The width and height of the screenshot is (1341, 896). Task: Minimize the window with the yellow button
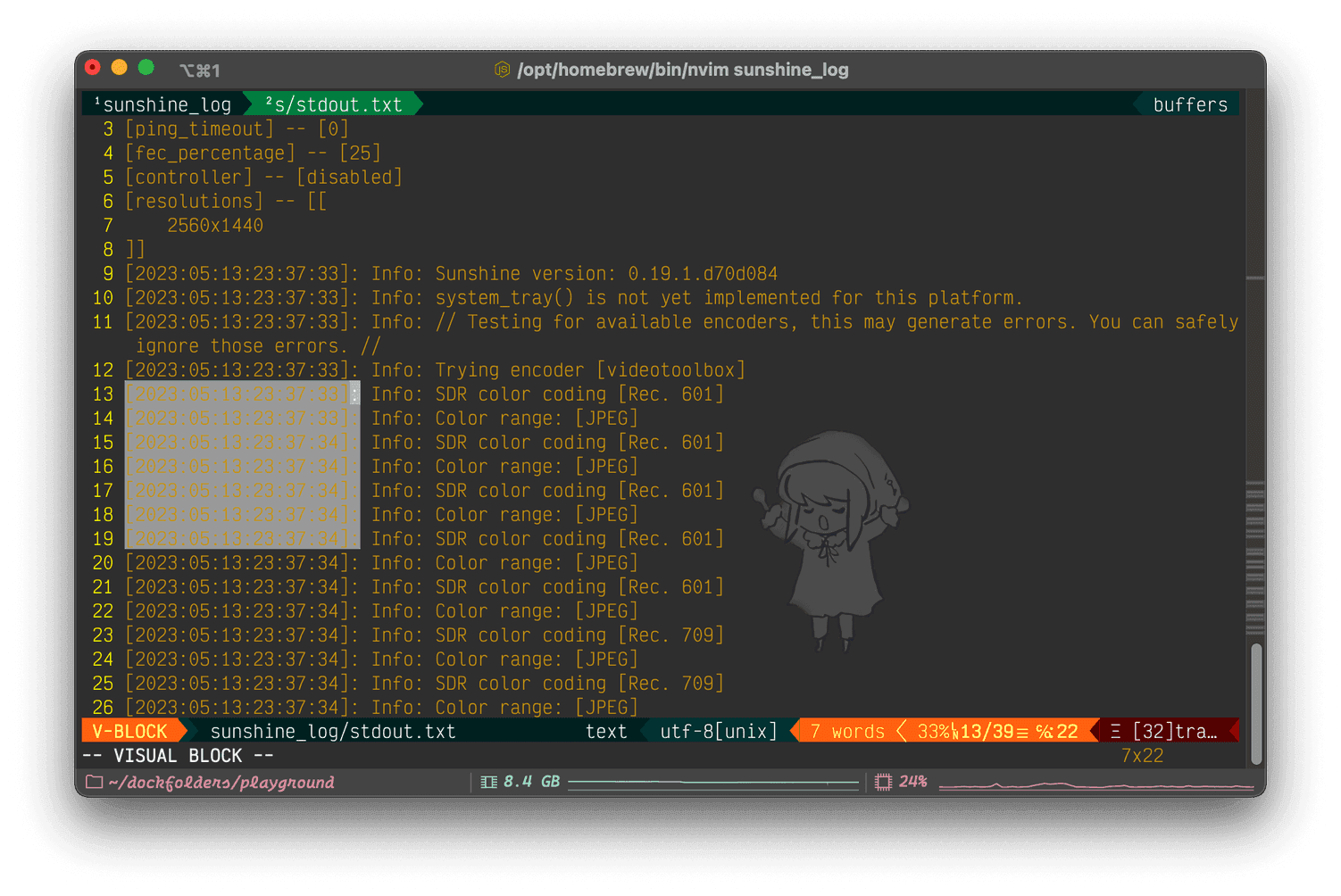(x=120, y=68)
